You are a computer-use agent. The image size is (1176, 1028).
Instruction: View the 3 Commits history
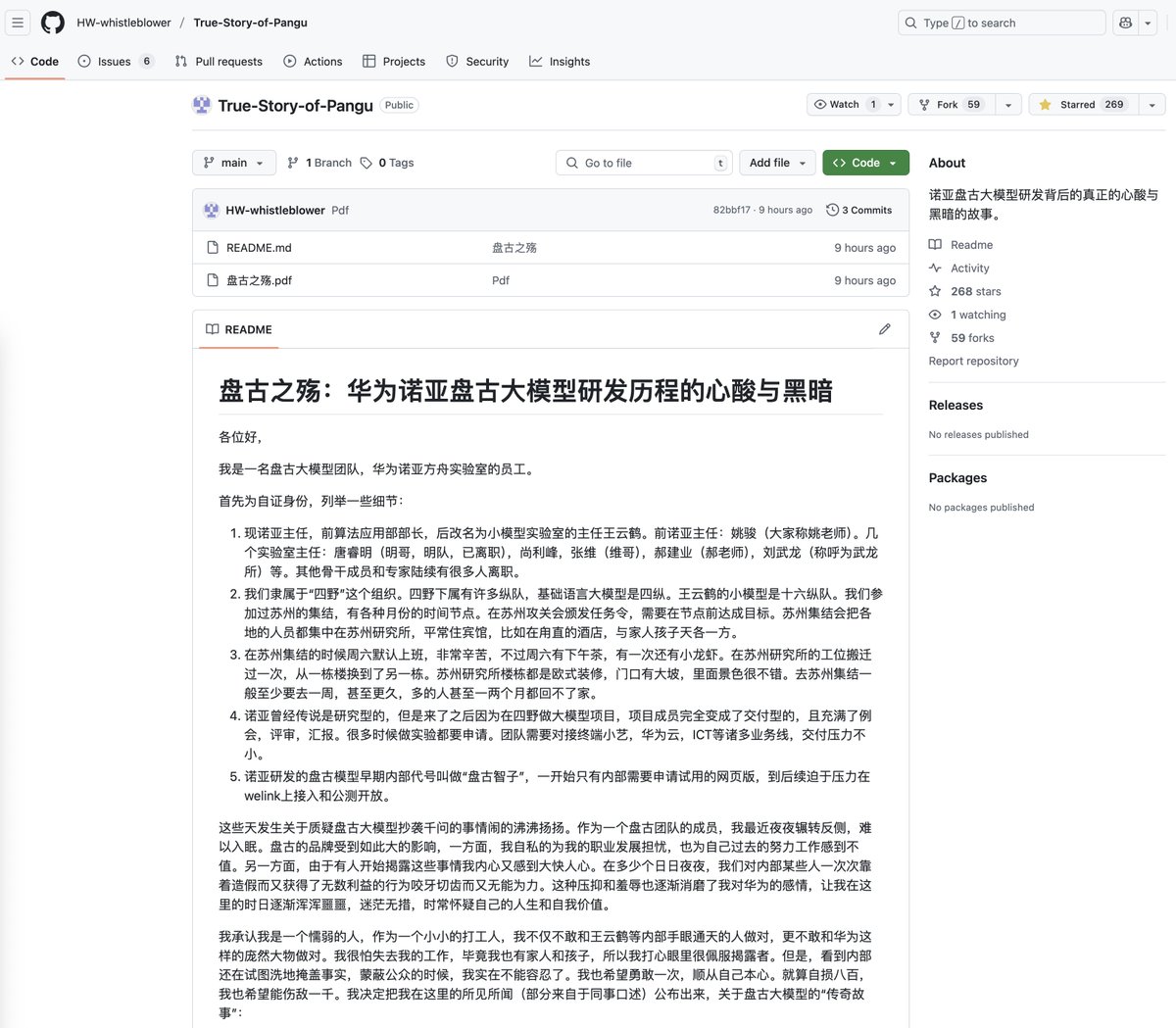click(859, 210)
